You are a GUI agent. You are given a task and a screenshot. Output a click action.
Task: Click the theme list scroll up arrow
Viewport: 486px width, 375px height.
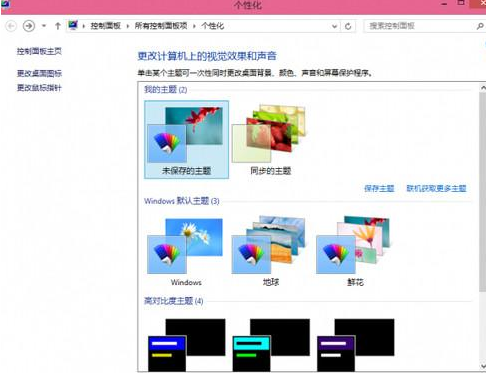(483, 88)
